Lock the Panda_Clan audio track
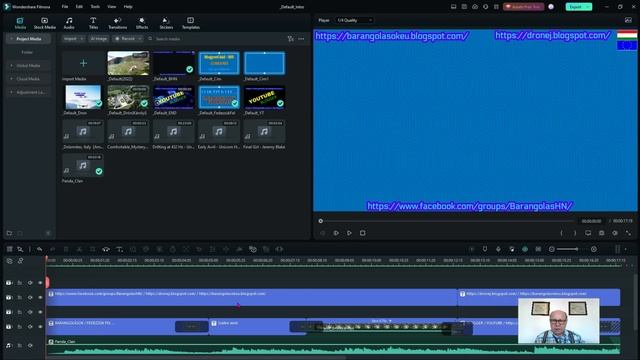640x360 pixels. click(x=19, y=345)
